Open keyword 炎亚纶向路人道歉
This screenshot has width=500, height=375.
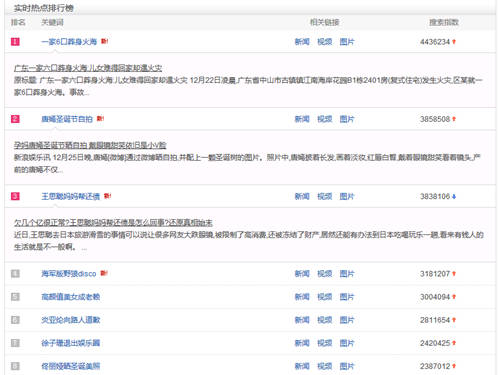click(x=71, y=320)
